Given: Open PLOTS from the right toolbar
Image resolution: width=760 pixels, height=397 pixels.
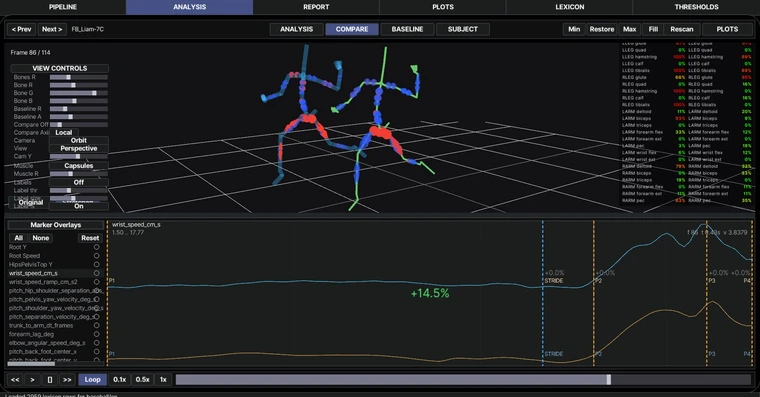Looking at the screenshot, I should [727, 29].
